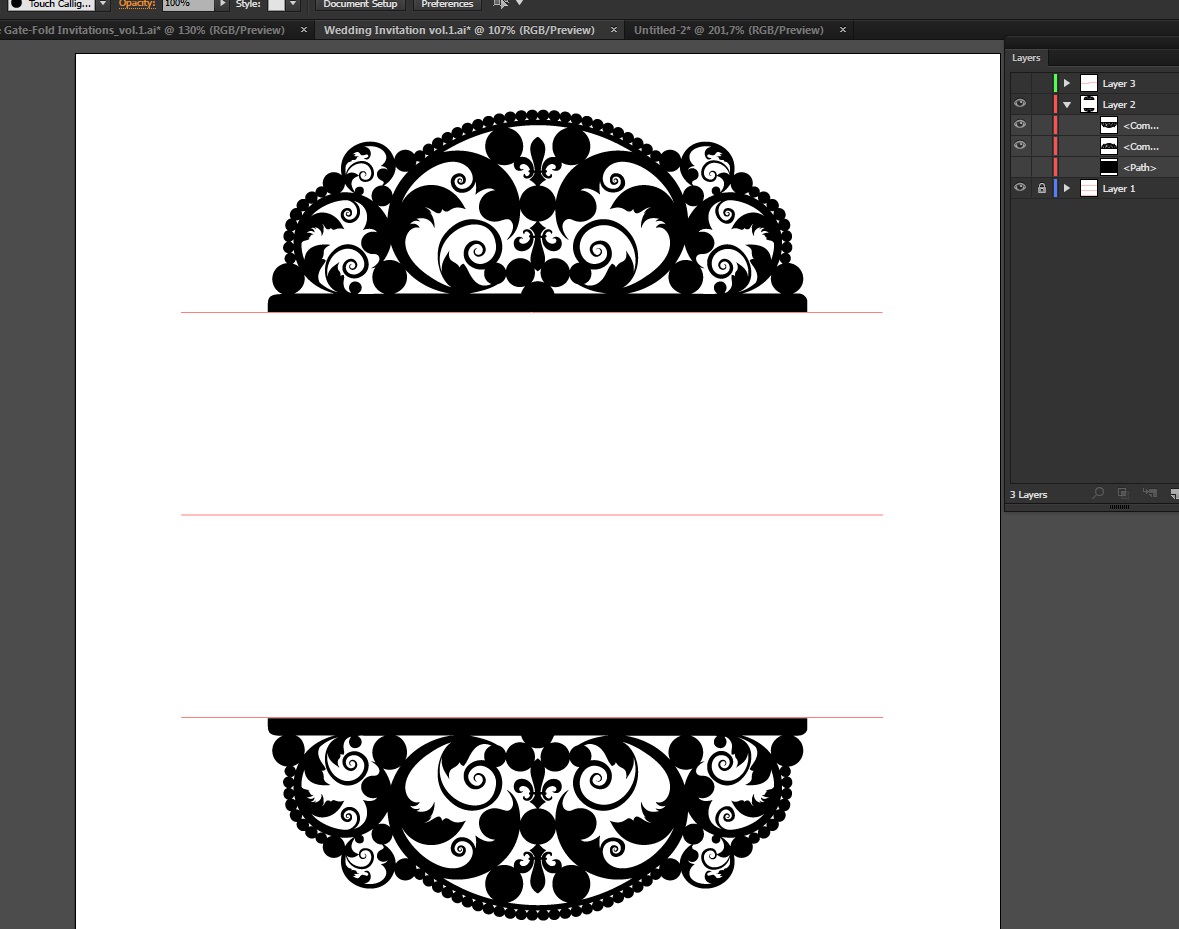Switch to Wedding Invitation vol.1.ai tab

click(x=459, y=30)
